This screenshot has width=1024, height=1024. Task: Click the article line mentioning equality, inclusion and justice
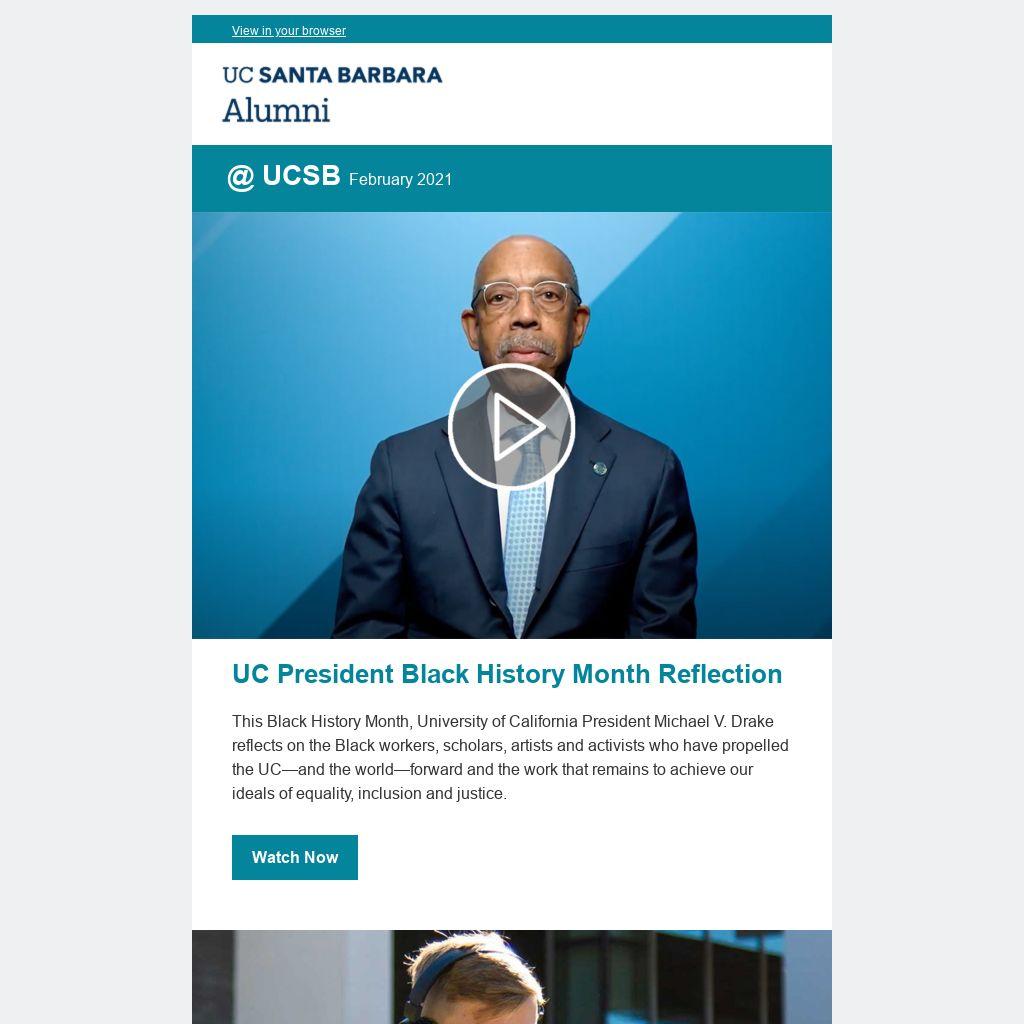tap(369, 793)
